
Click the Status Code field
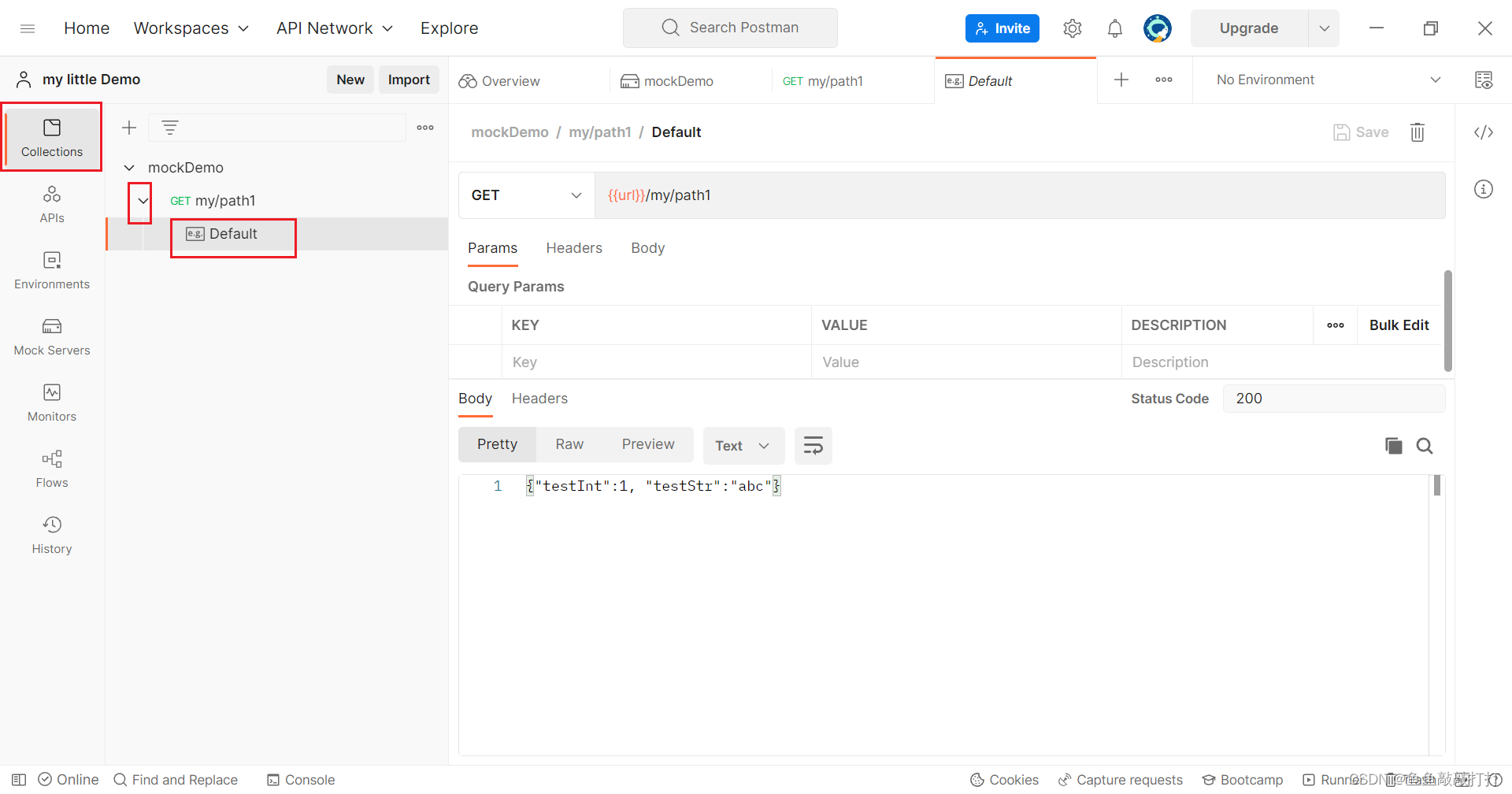click(x=1334, y=399)
